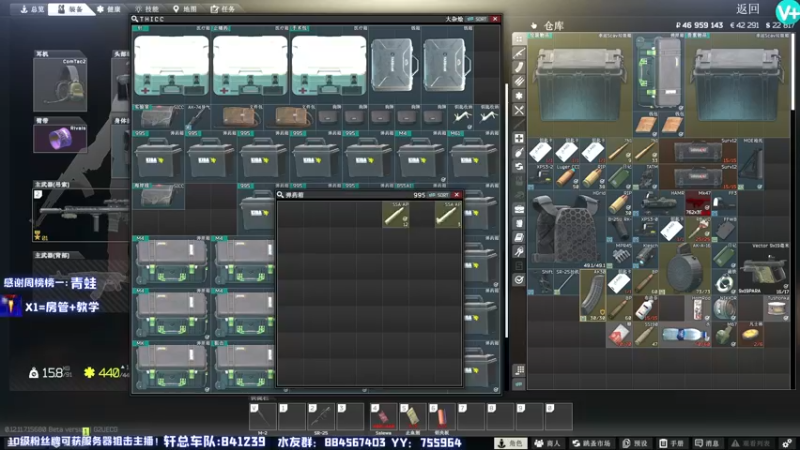Switch to the 装备 gear tab
Viewport: 800px width, 450px height.
[x=71, y=9]
